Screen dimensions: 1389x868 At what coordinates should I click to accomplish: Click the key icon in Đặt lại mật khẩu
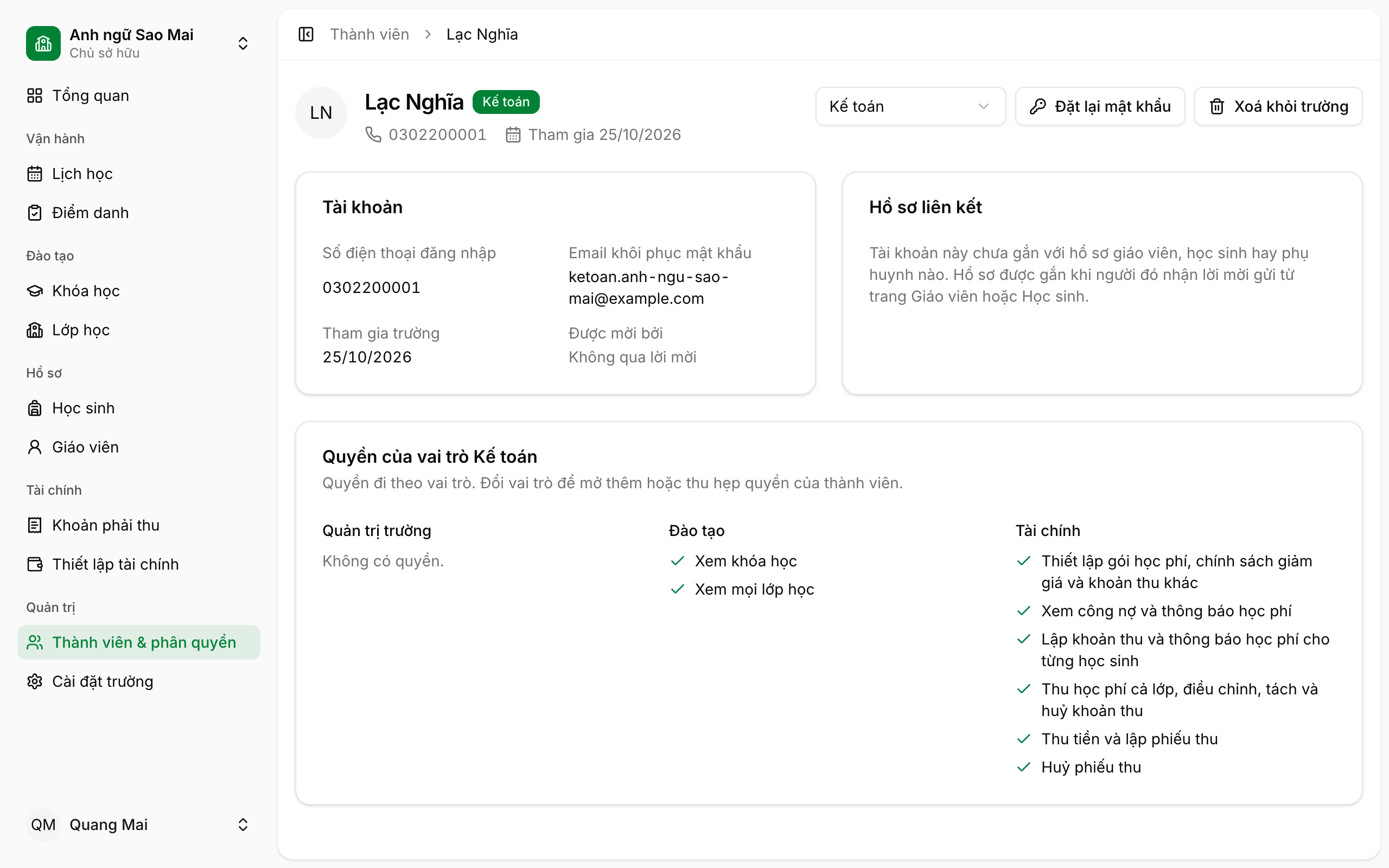[1037, 106]
